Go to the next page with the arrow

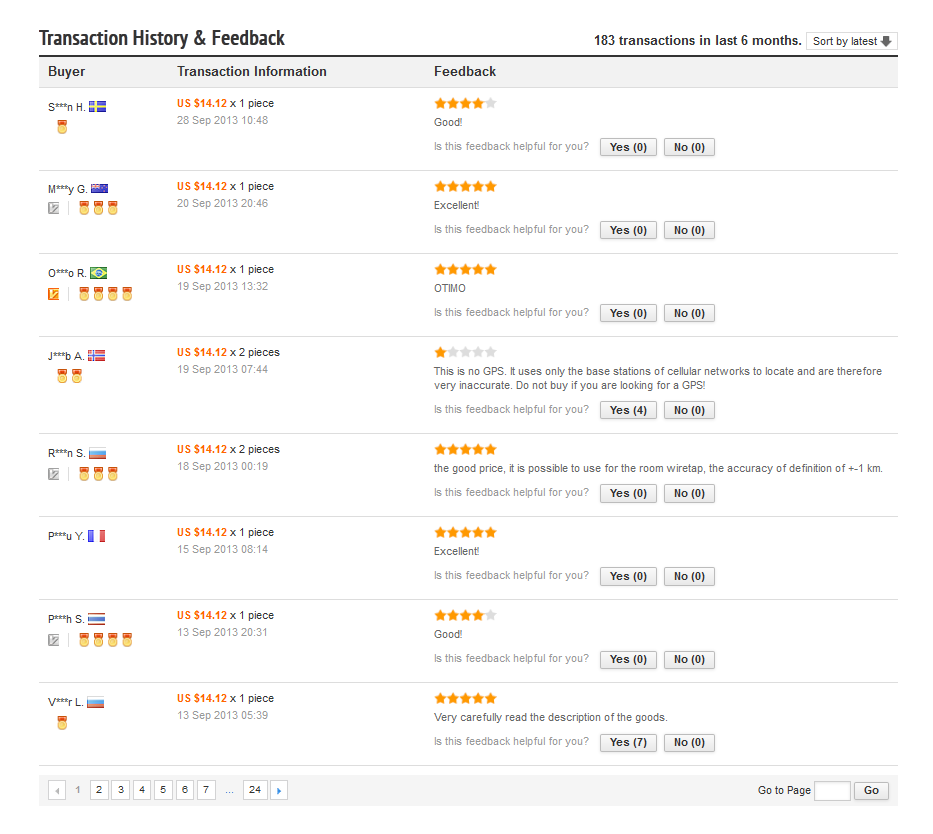click(x=279, y=791)
